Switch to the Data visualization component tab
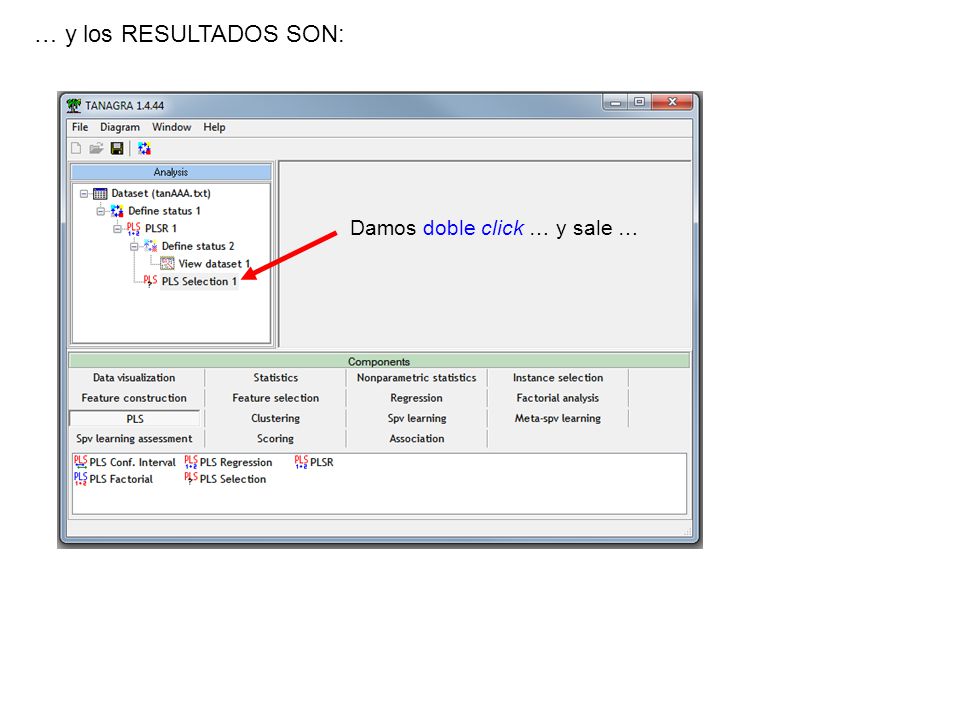 tap(134, 378)
